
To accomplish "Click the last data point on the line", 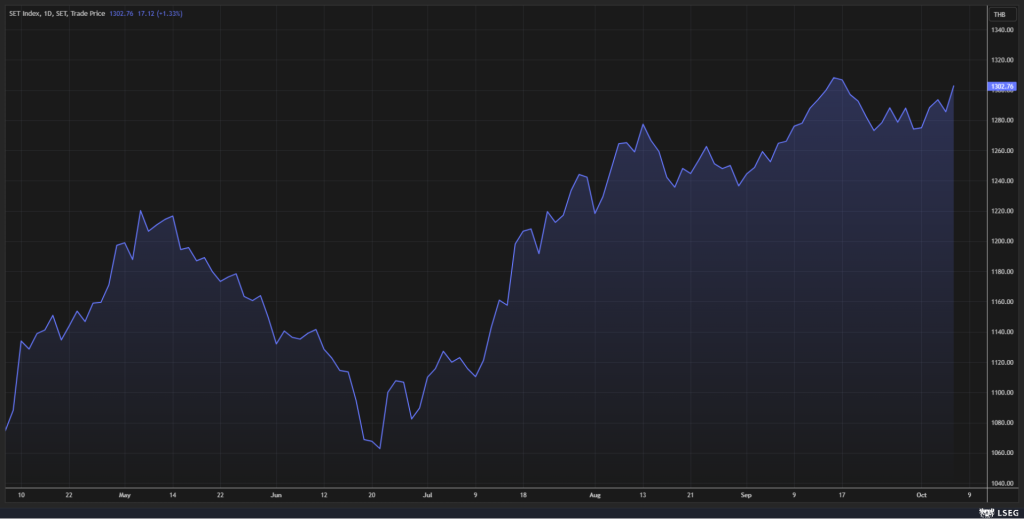I will point(954,86).
